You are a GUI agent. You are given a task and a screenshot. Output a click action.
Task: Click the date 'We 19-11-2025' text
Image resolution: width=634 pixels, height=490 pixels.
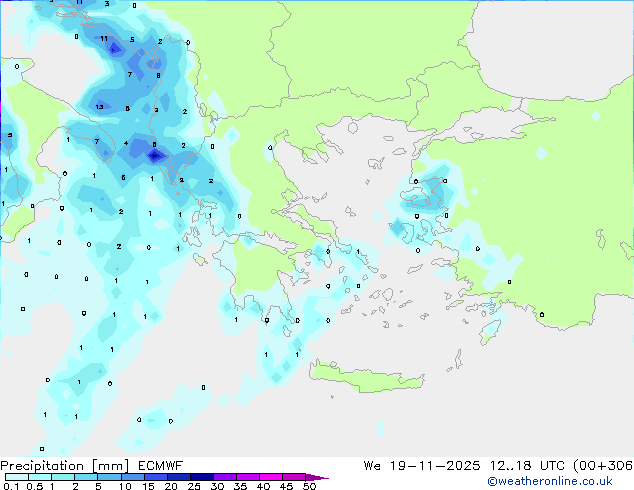point(422,466)
